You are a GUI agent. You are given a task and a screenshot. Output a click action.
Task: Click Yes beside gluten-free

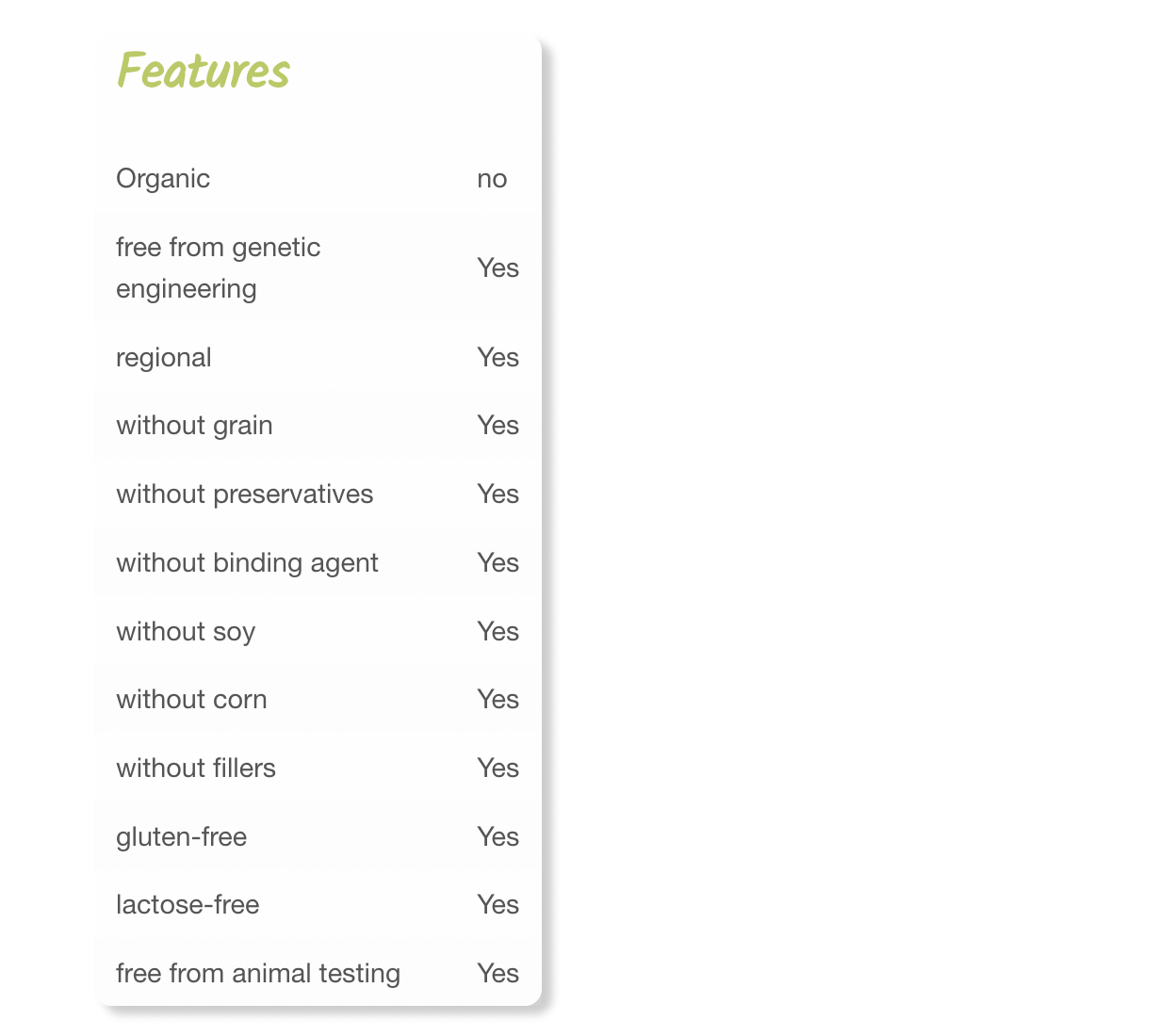(497, 836)
